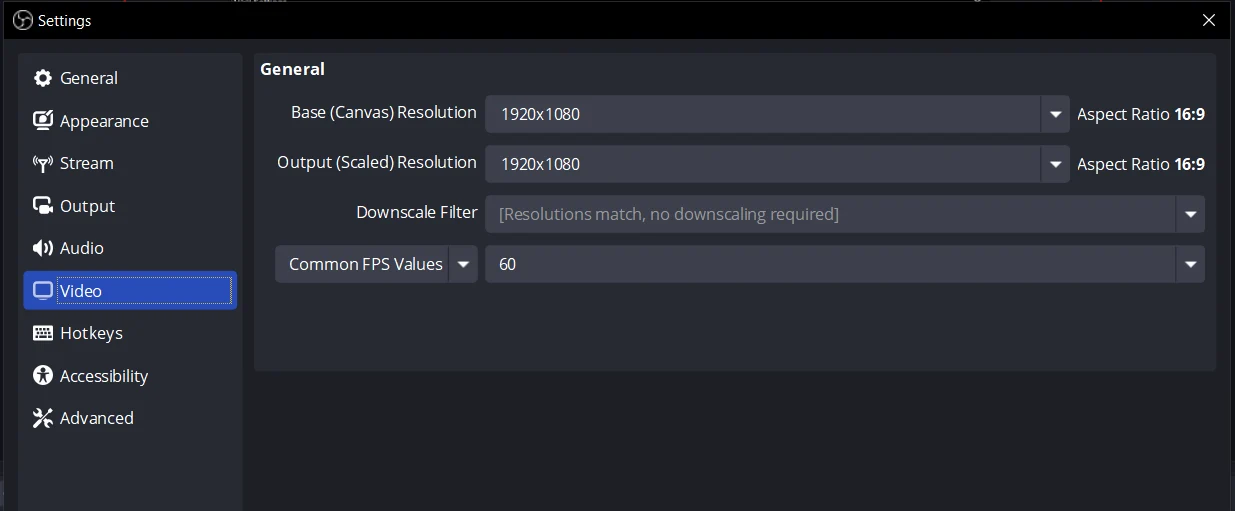Click the Appearance icon in sidebar
1235x511 pixels.
[43, 121]
